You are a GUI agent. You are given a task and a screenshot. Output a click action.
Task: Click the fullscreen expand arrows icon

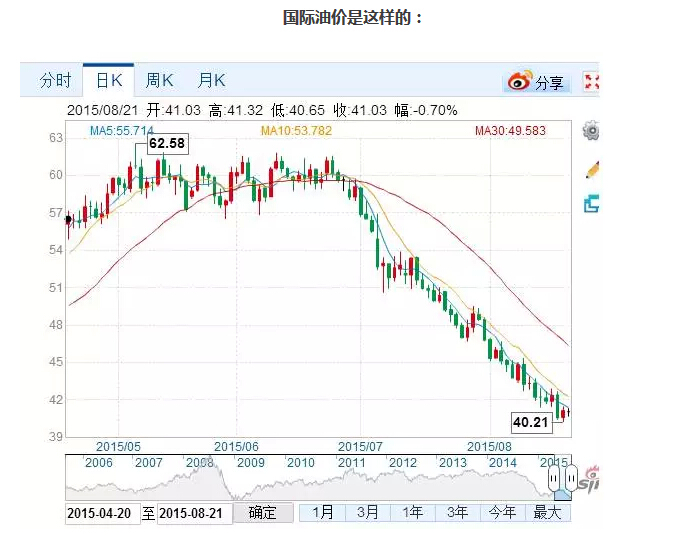pos(591,82)
